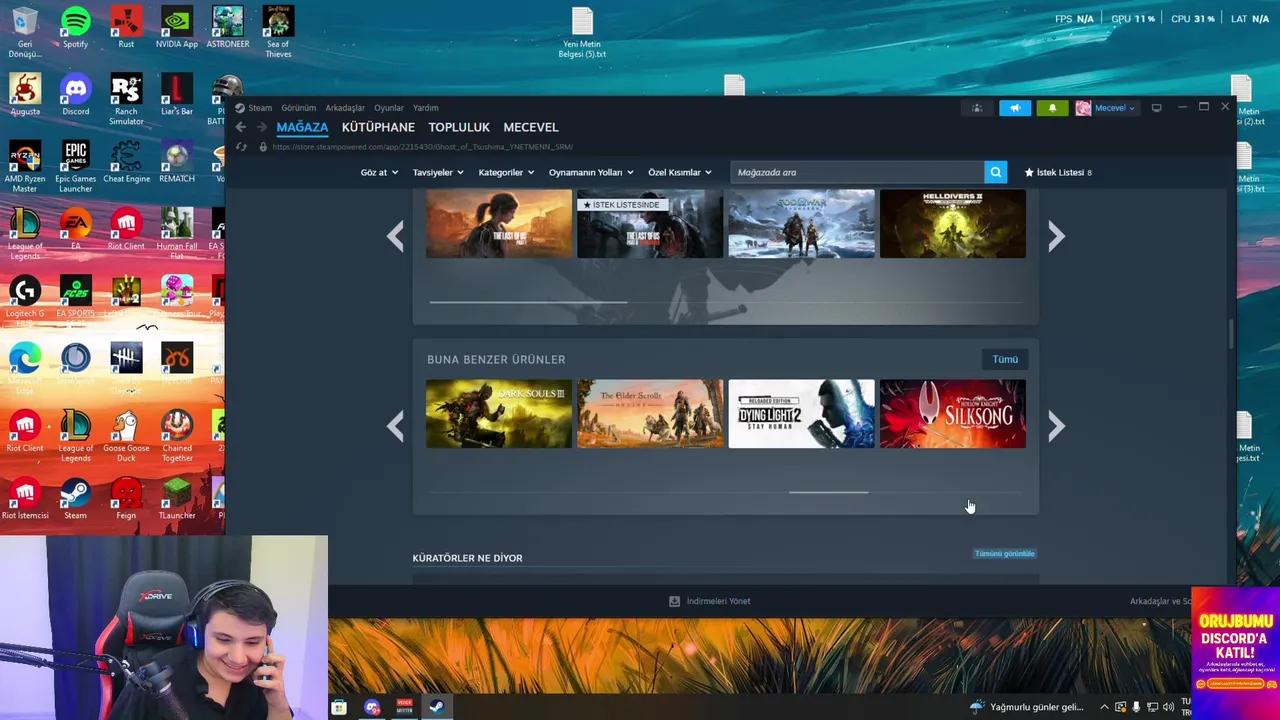The height and width of the screenshot is (720, 1280).
Task: Open Chained Together desktop shortcut
Action: click(177, 436)
